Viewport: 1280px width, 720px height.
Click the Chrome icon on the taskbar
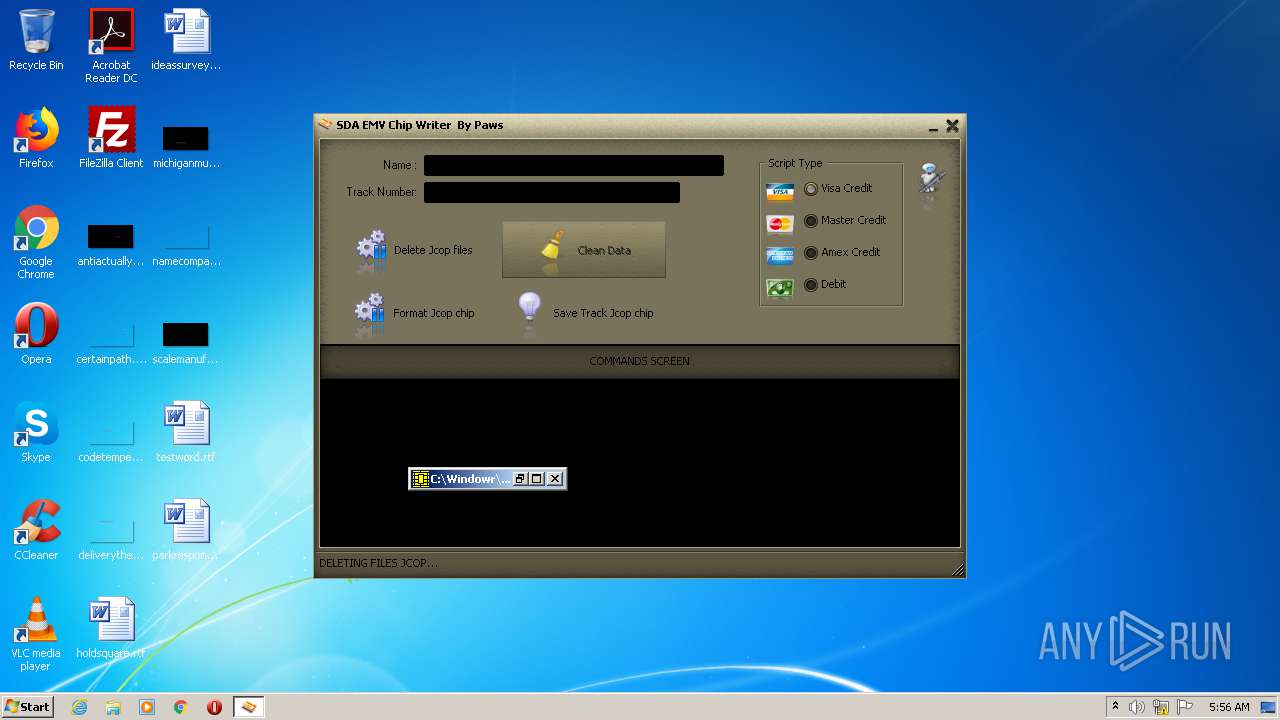[x=181, y=707]
